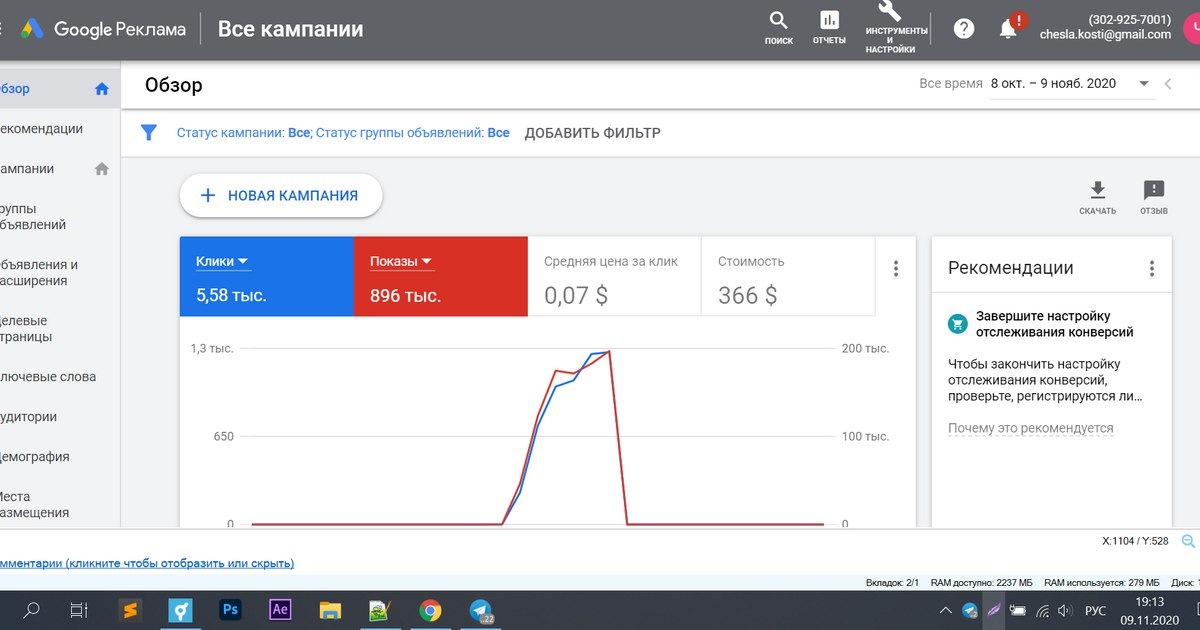Open the help question mark icon
Viewport: 1200px width, 630px height.
[x=964, y=29]
